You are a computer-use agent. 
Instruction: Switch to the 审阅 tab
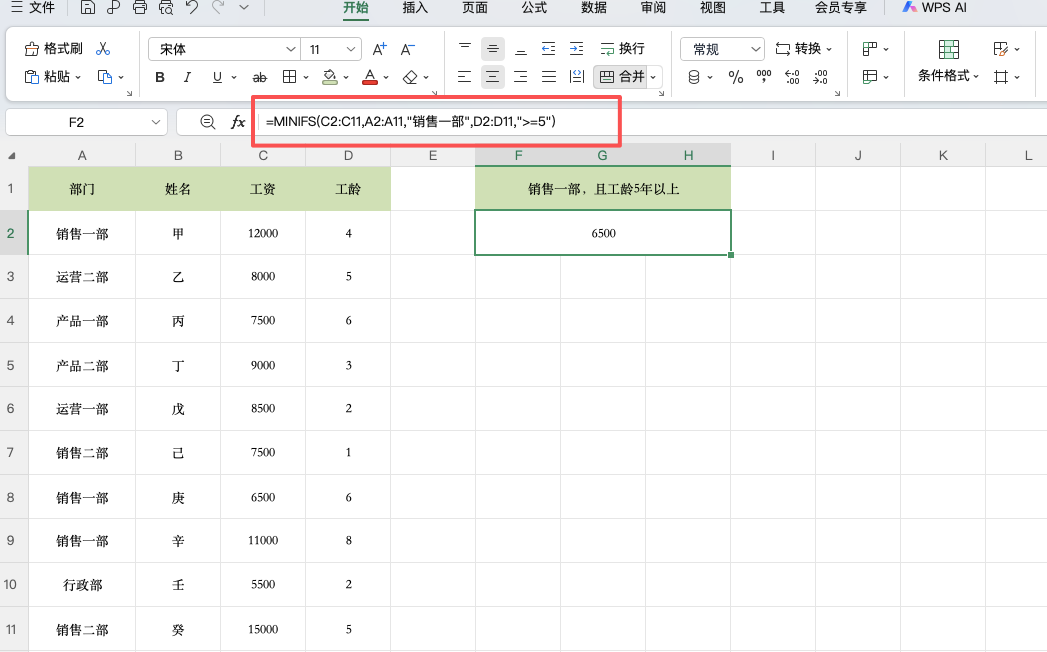click(653, 8)
